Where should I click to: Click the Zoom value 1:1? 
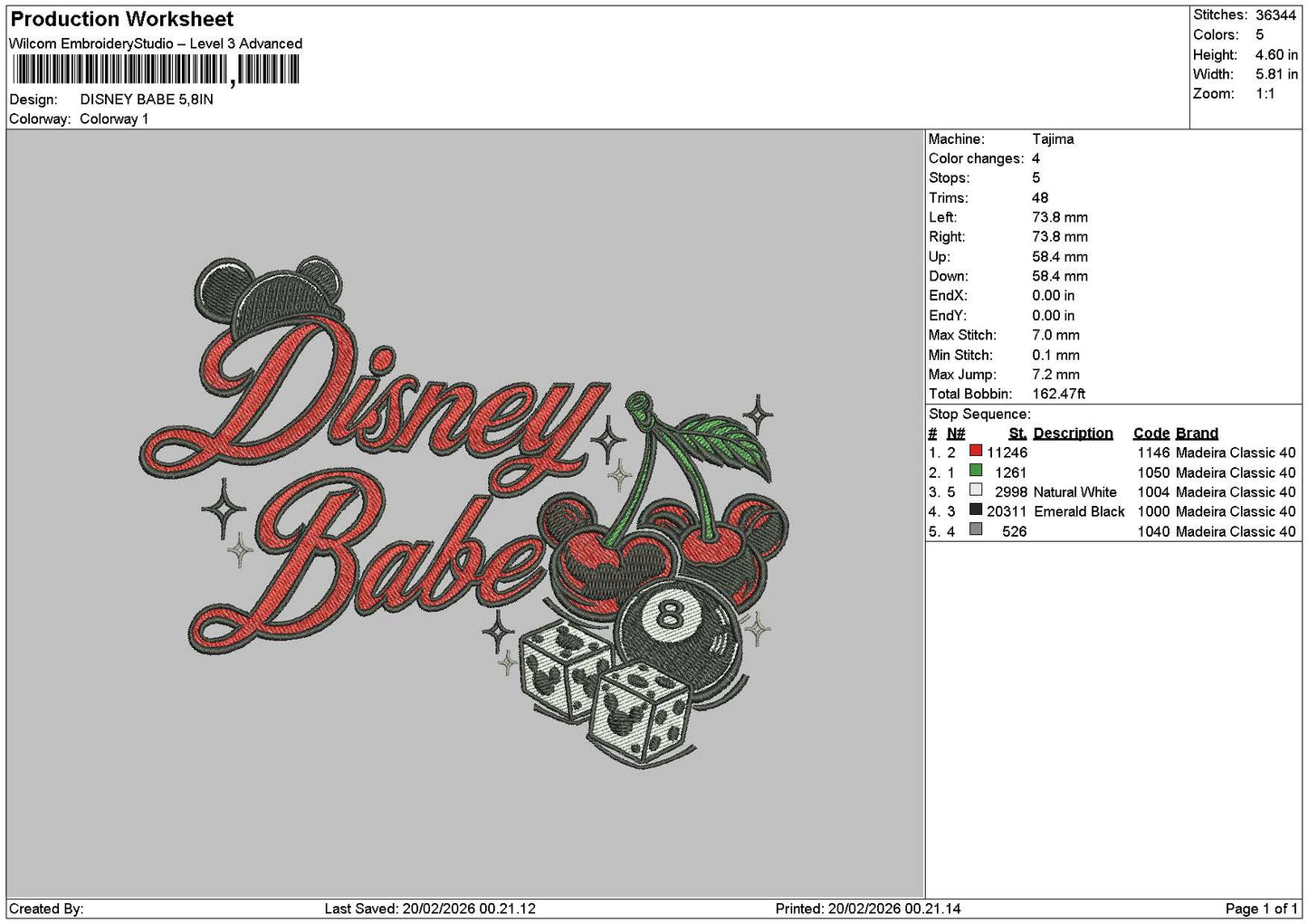tap(1265, 94)
